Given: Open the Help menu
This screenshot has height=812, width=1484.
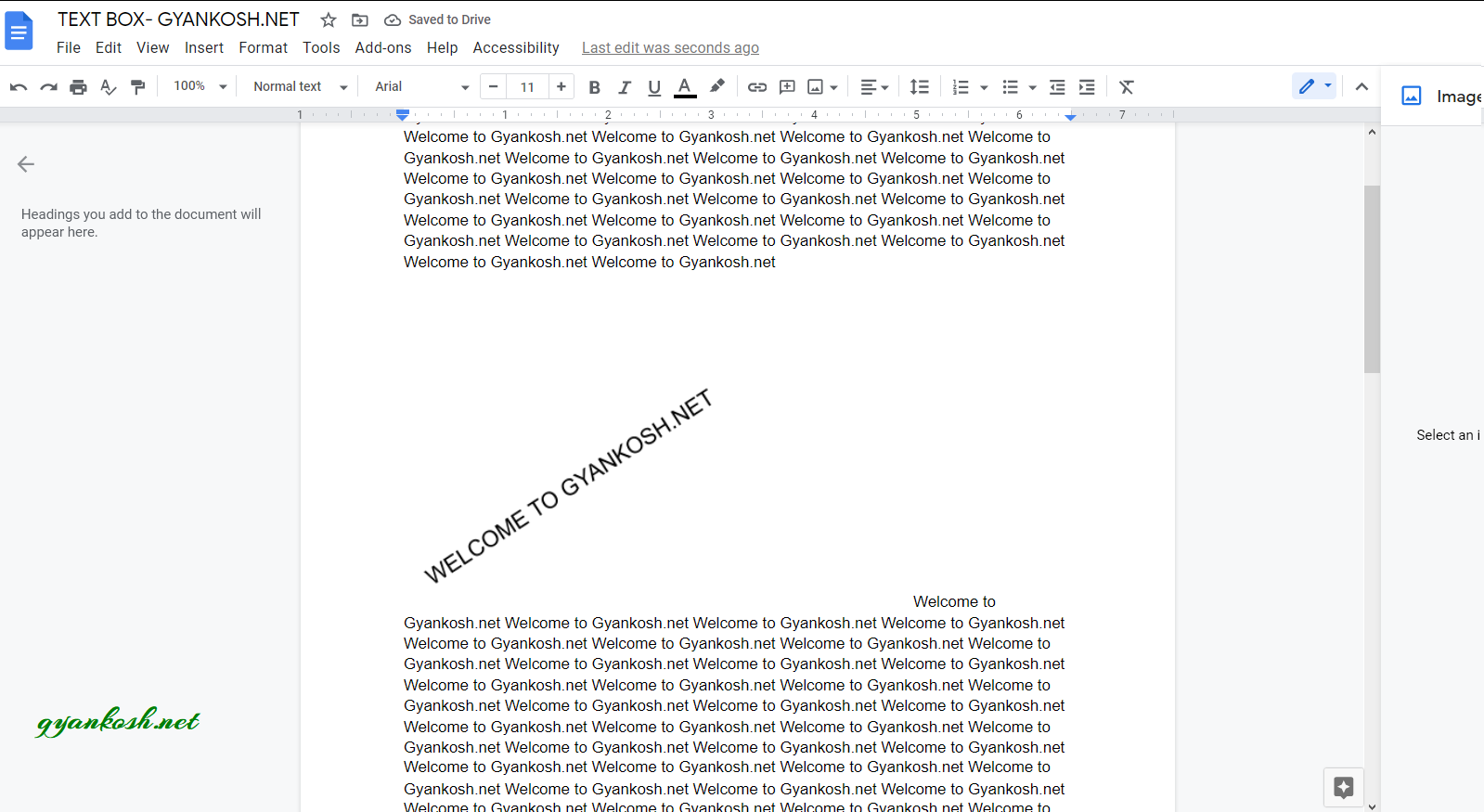Looking at the screenshot, I should pyautogui.click(x=443, y=47).
